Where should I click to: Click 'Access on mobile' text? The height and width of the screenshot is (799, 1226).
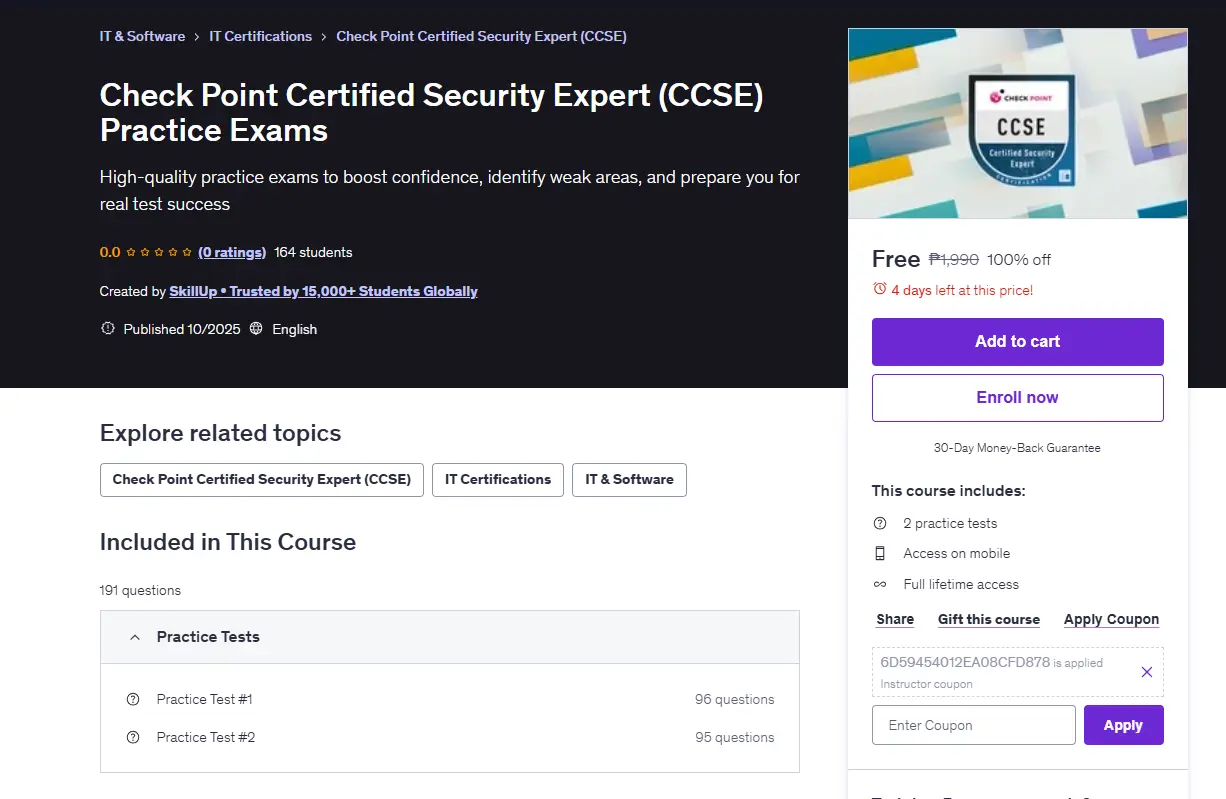click(x=957, y=553)
